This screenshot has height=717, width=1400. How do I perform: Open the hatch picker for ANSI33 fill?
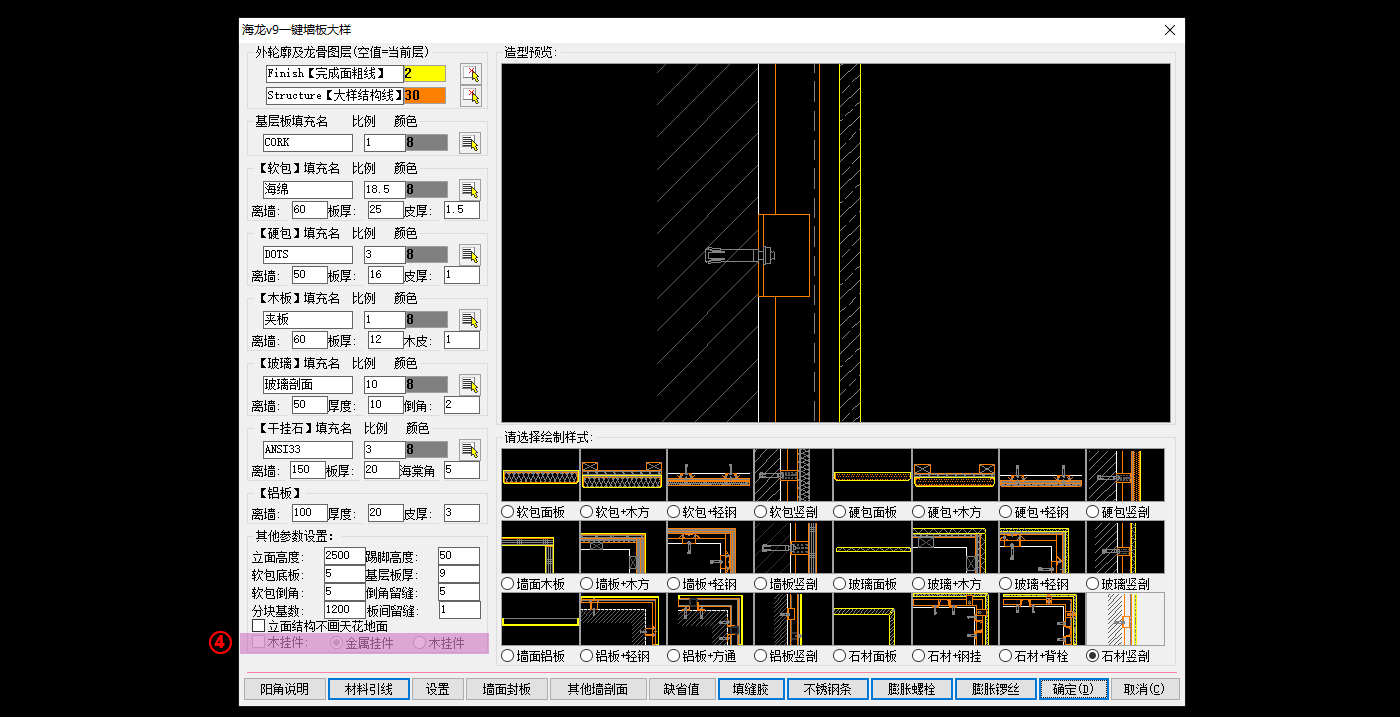click(x=469, y=450)
